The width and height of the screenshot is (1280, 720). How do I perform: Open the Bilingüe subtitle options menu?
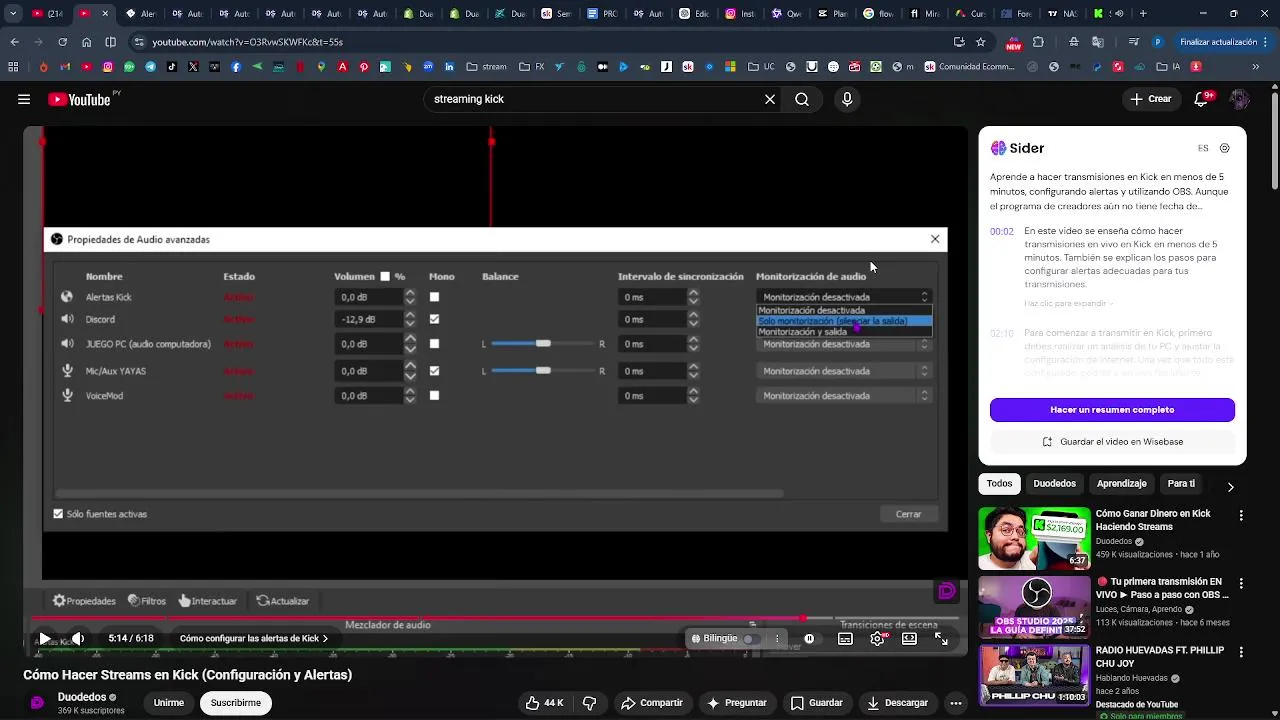777,638
